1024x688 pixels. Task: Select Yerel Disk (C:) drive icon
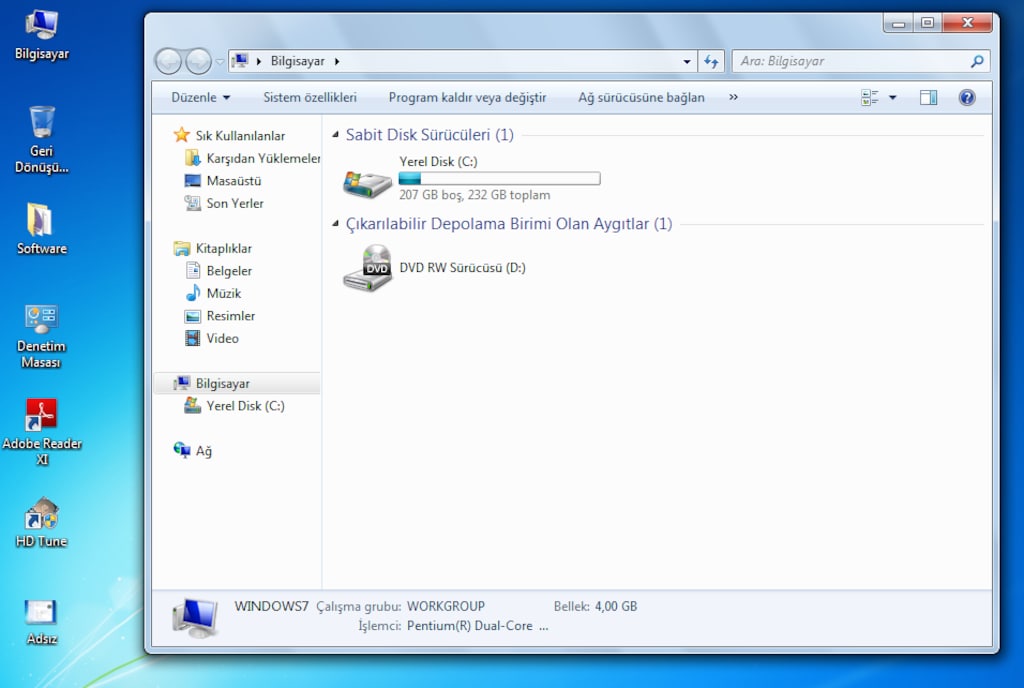(368, 183)
